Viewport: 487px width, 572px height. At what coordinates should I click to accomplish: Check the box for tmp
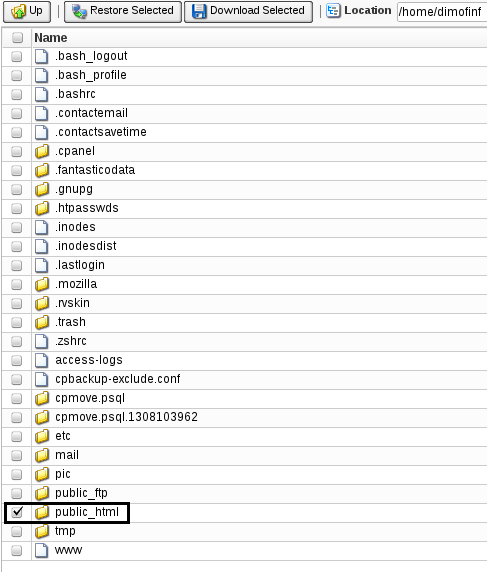[x=16, y=532]
